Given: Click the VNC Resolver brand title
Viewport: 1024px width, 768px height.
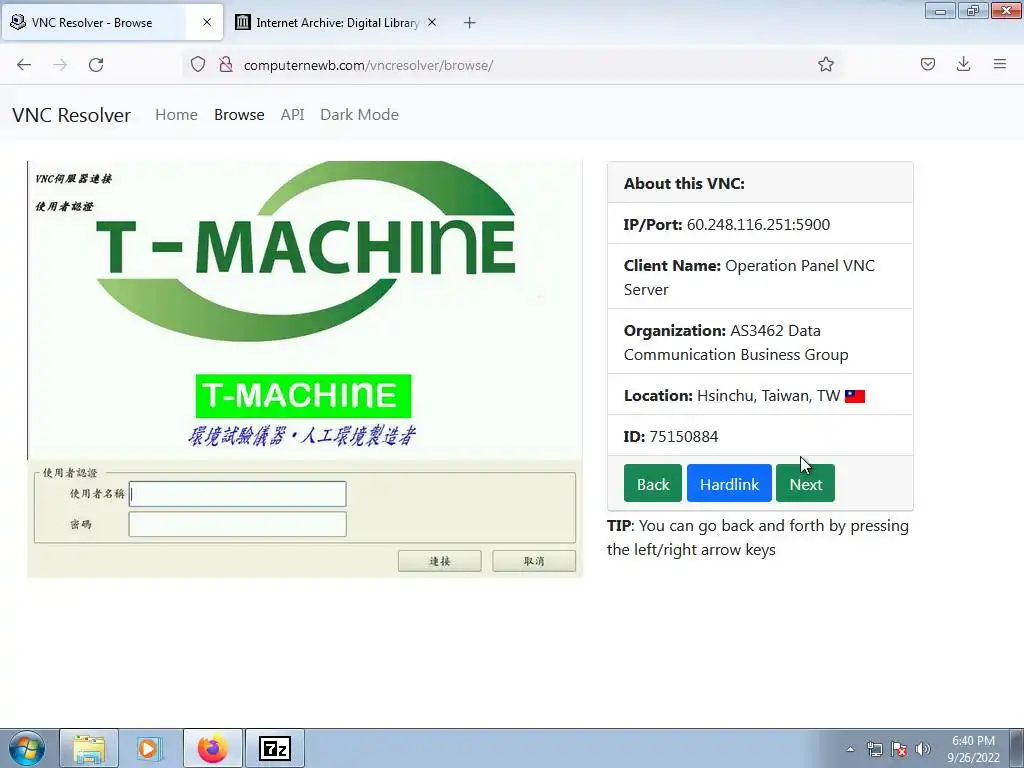Looking at the screenshot, I should (71, 115).
